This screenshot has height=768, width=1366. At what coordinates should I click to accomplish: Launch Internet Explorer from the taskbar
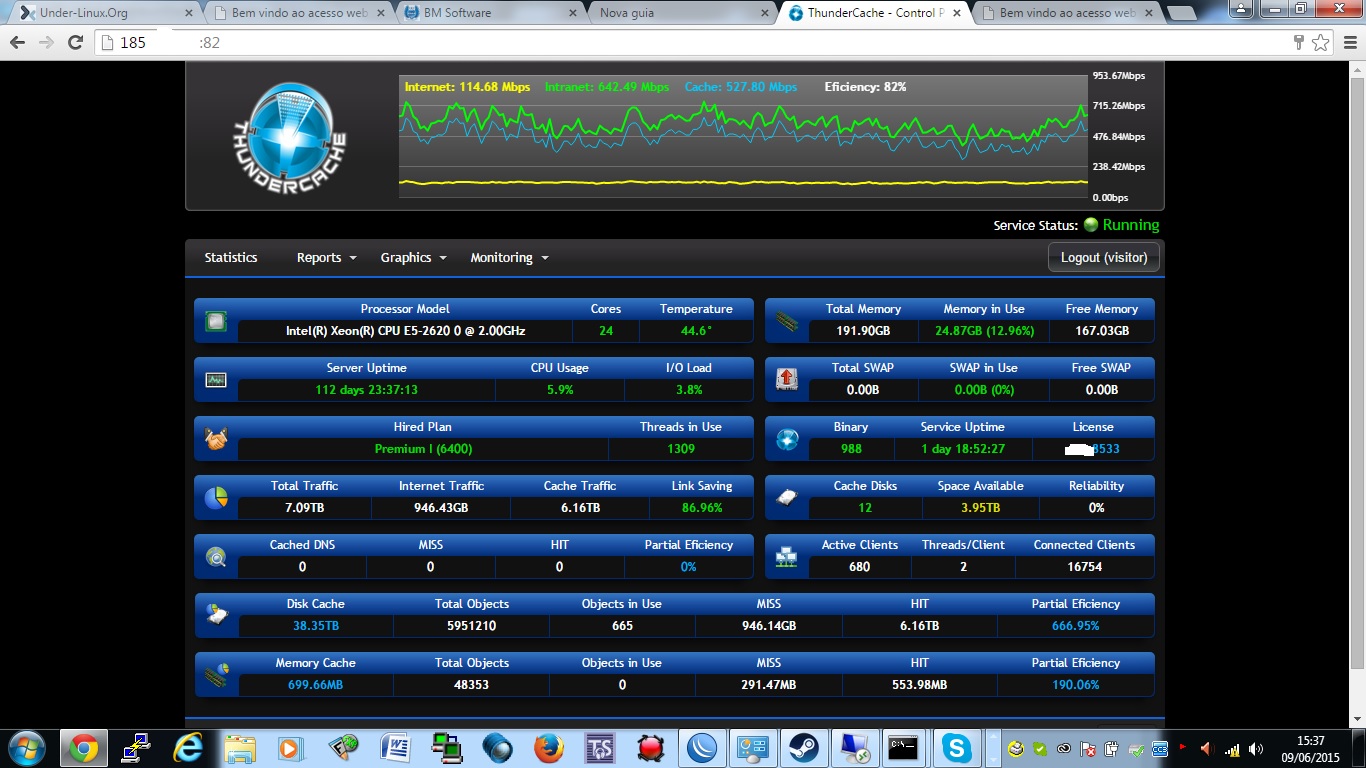click(187, 747)
